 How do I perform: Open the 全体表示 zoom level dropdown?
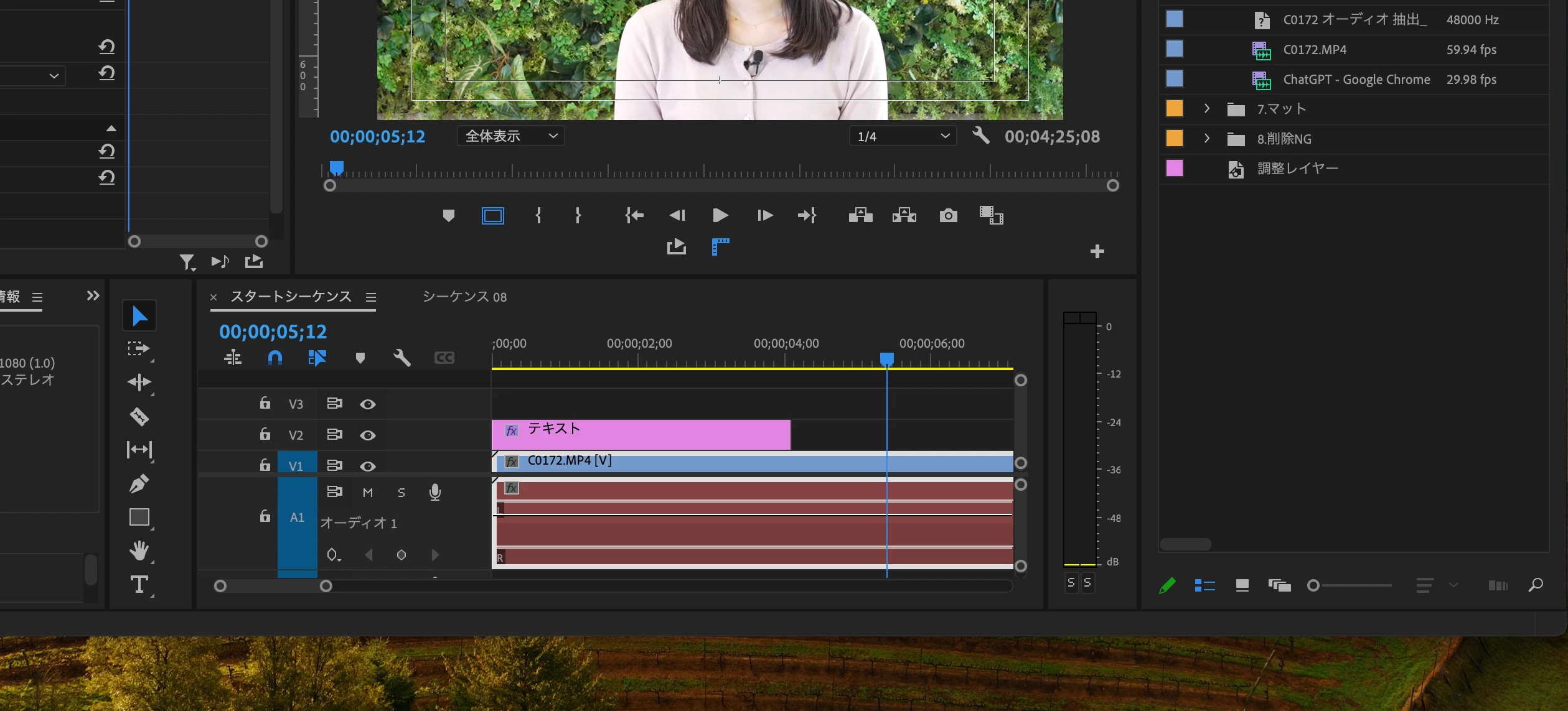(x=510, y=136)
